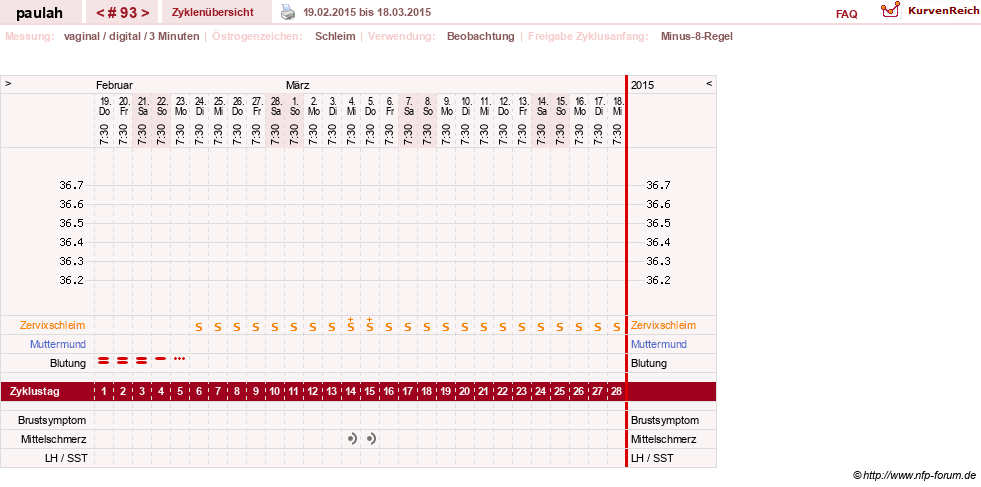
Task: Collapse the chart with the top-right < arrow
Action: [709, 83]
